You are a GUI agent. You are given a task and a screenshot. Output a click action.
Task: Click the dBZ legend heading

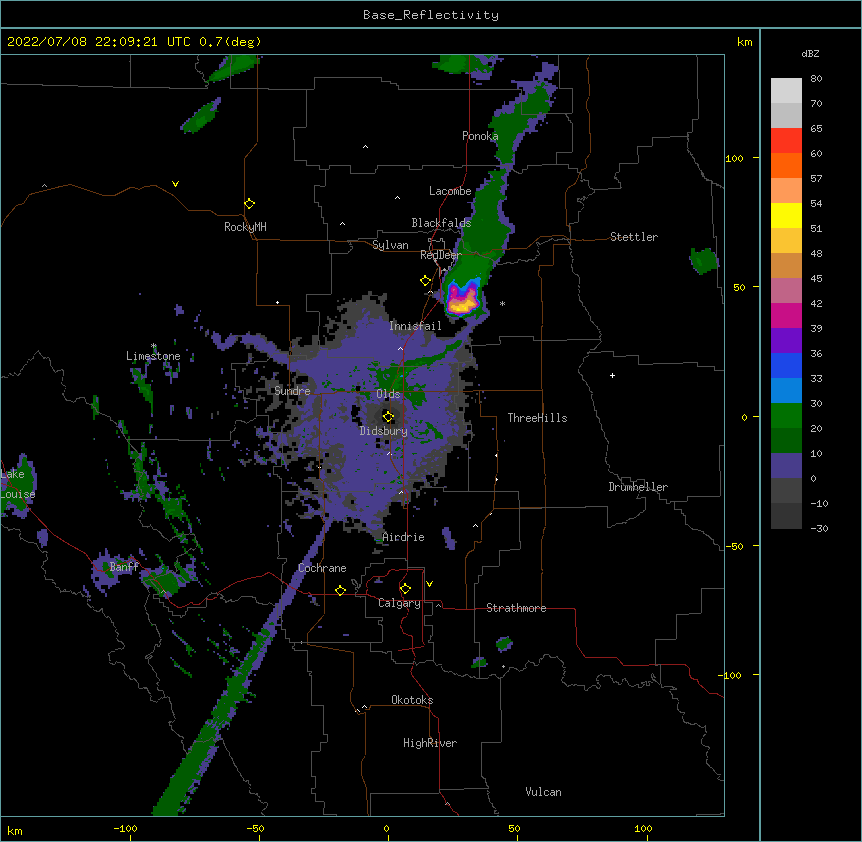point(810,54)
